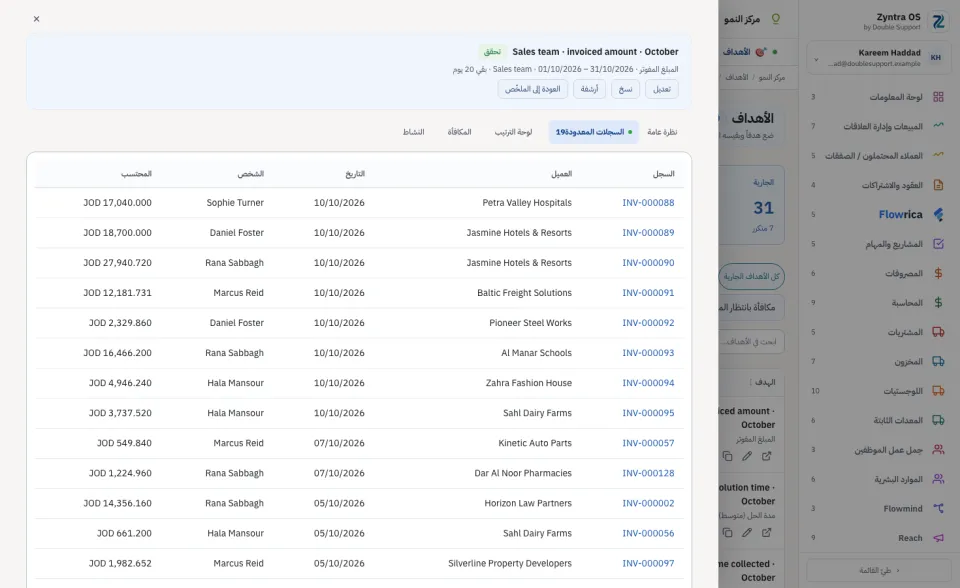
Task: Click the أرشفة (archive) button
Action: (589, 89)
